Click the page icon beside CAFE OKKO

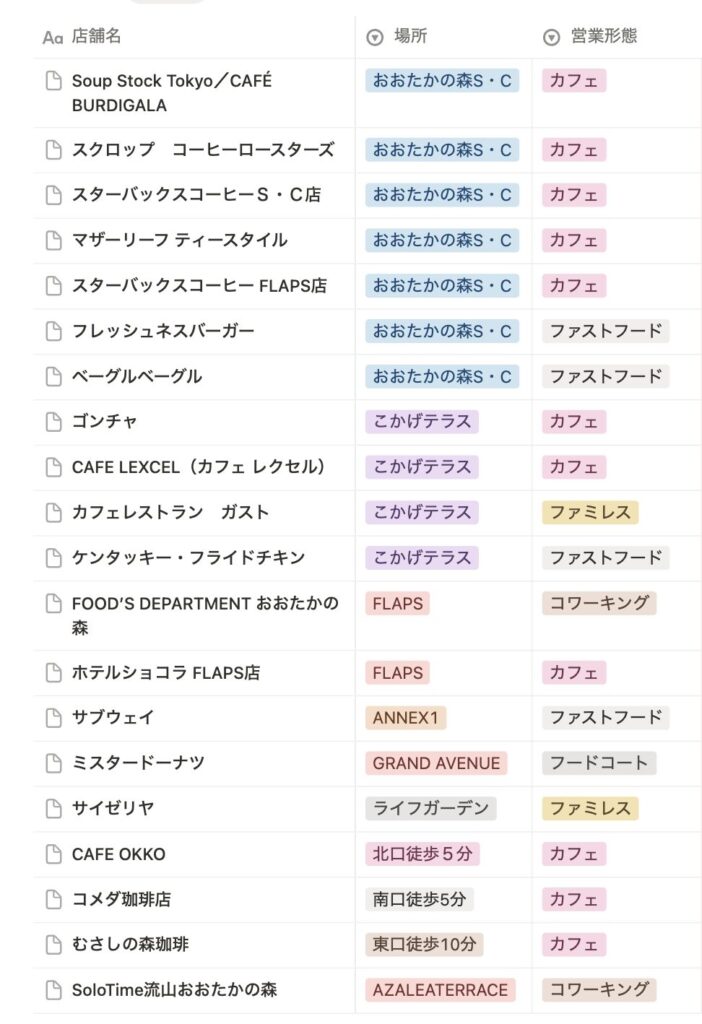[54, 854]
